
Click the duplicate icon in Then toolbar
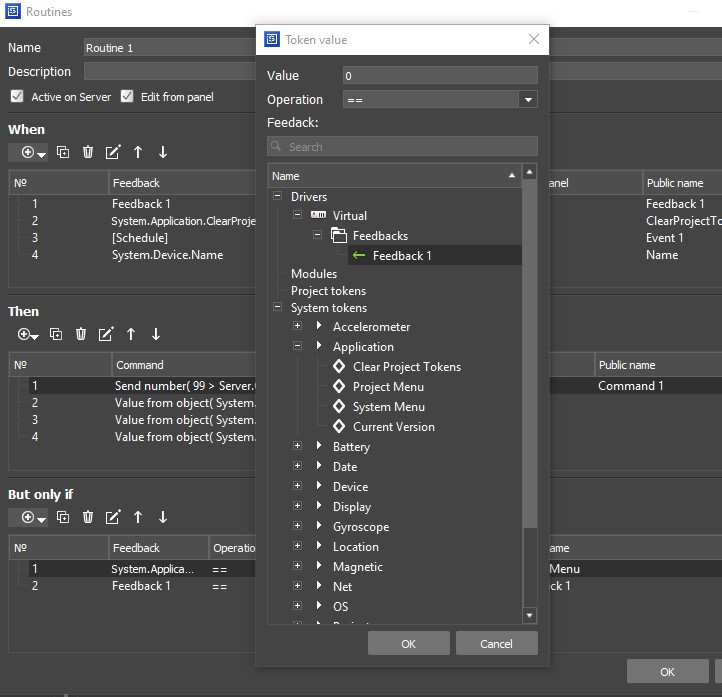click(x=56, y=334)
